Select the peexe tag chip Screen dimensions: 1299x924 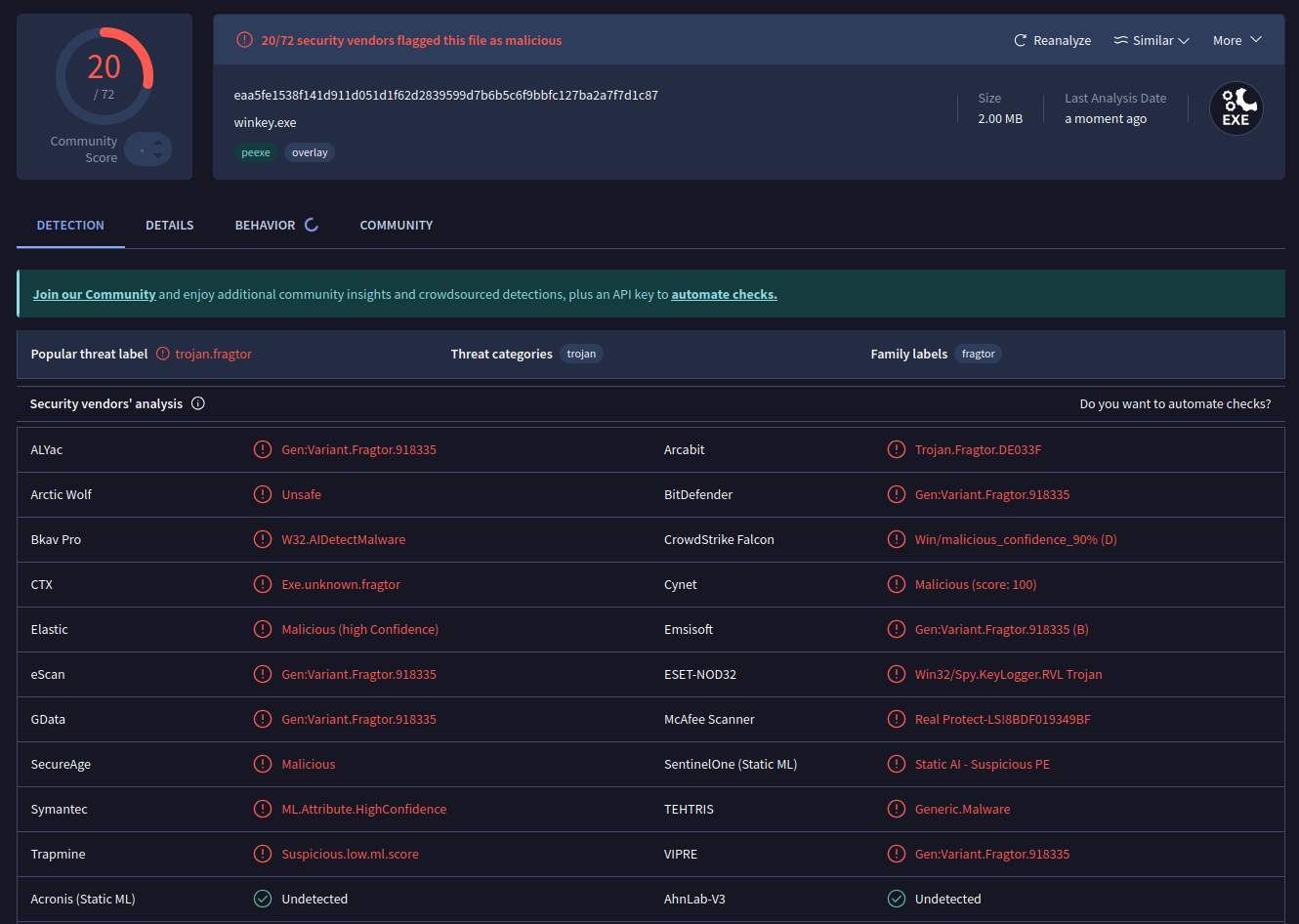pos(256,152)
